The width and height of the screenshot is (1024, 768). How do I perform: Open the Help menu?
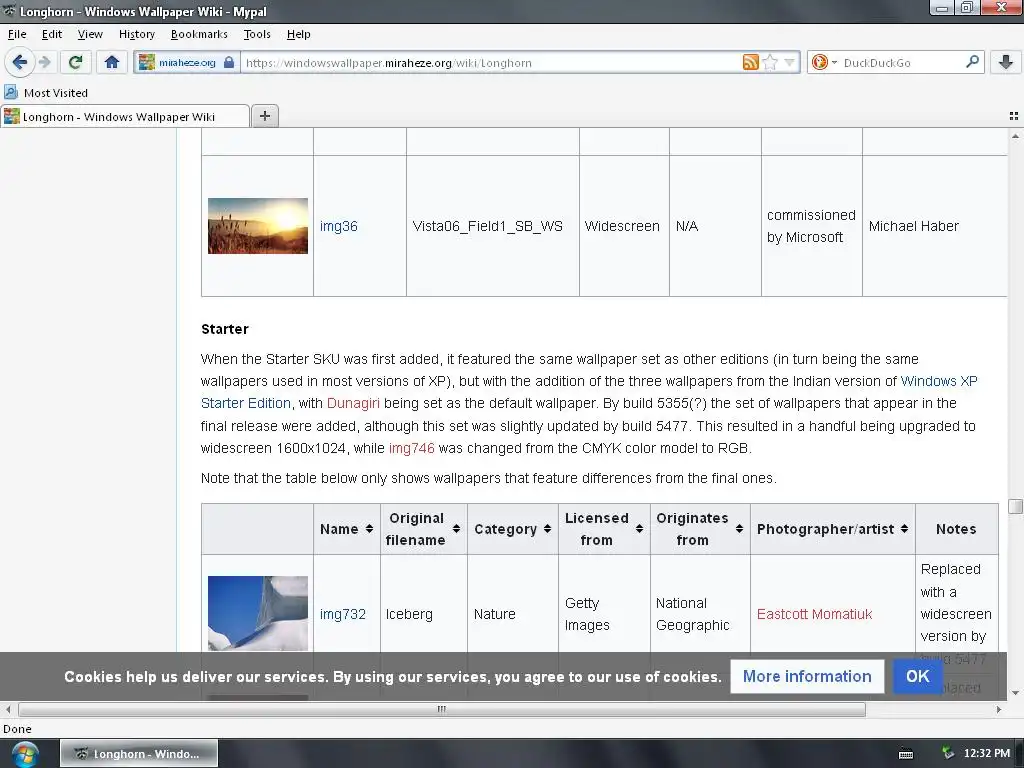[x=298, y=34]
